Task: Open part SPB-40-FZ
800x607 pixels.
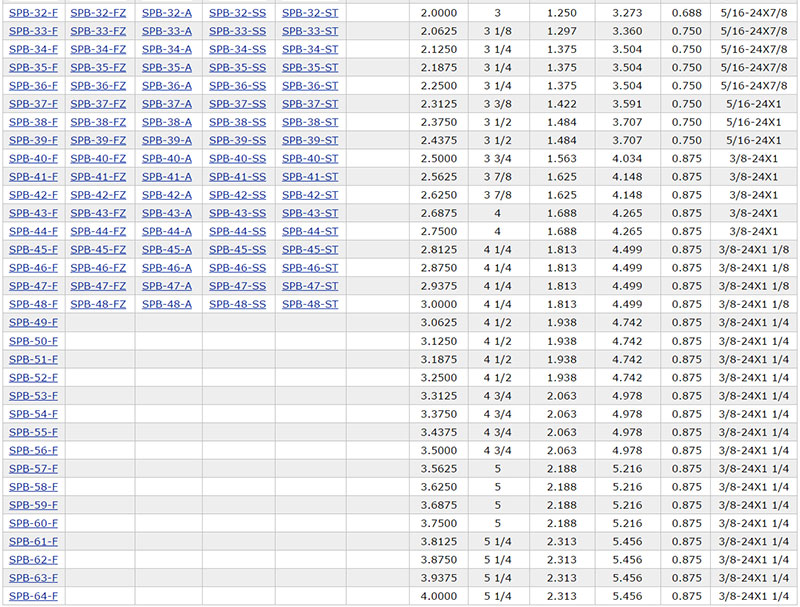Action: [98, 159]
